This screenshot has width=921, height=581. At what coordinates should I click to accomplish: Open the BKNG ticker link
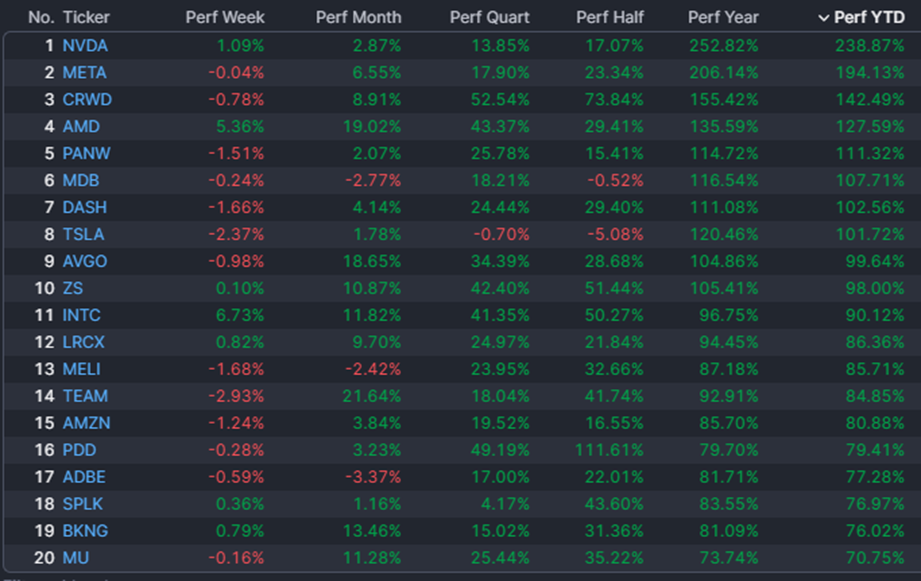click(85, 531)
